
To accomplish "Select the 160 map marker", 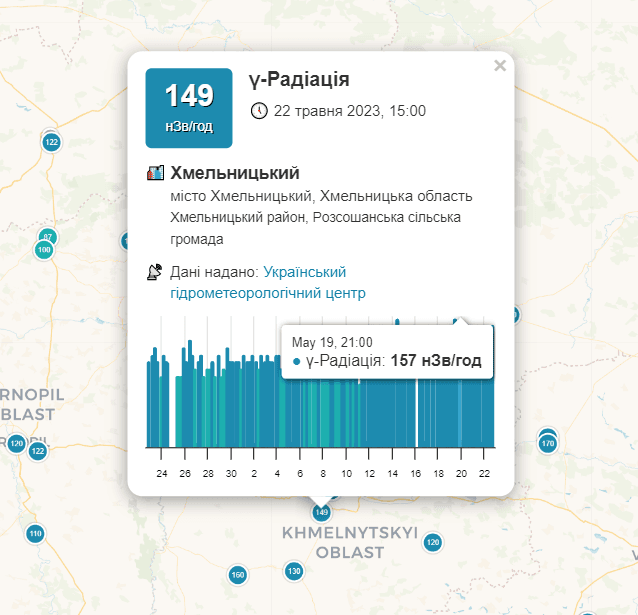I will 238,575.
